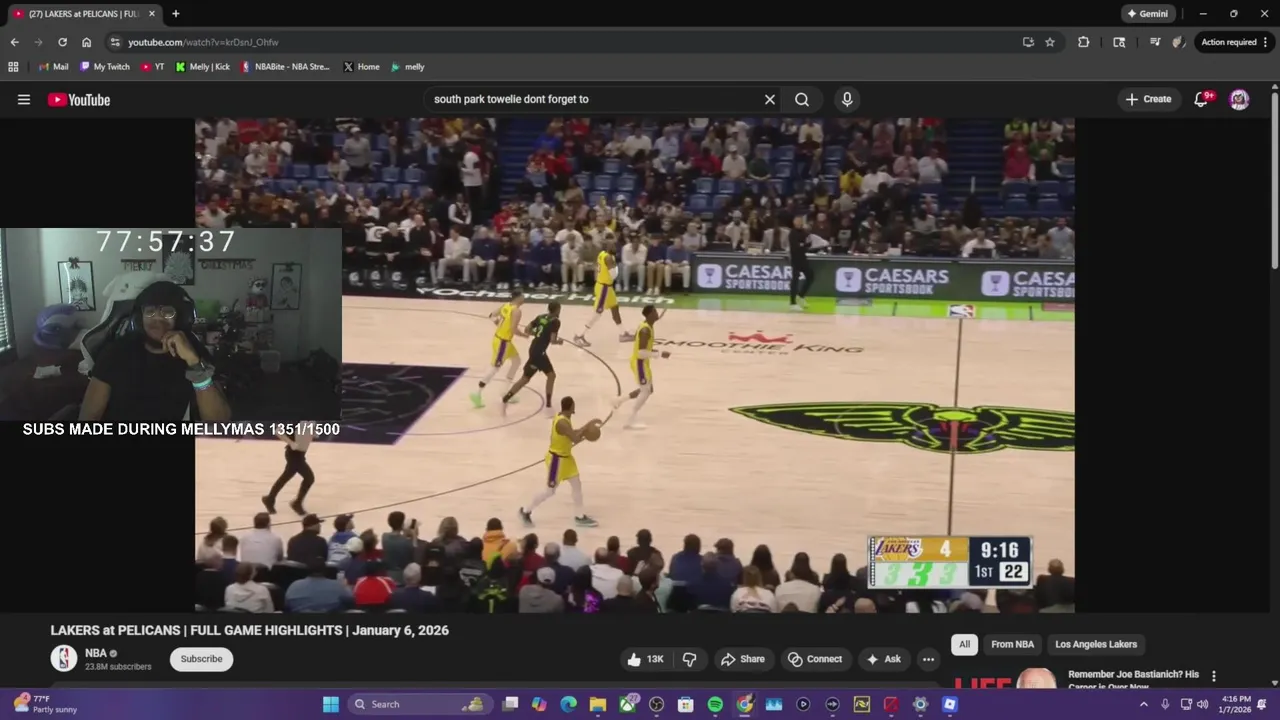
Task: Open volume control in system tray
Action: point(1203,704)
